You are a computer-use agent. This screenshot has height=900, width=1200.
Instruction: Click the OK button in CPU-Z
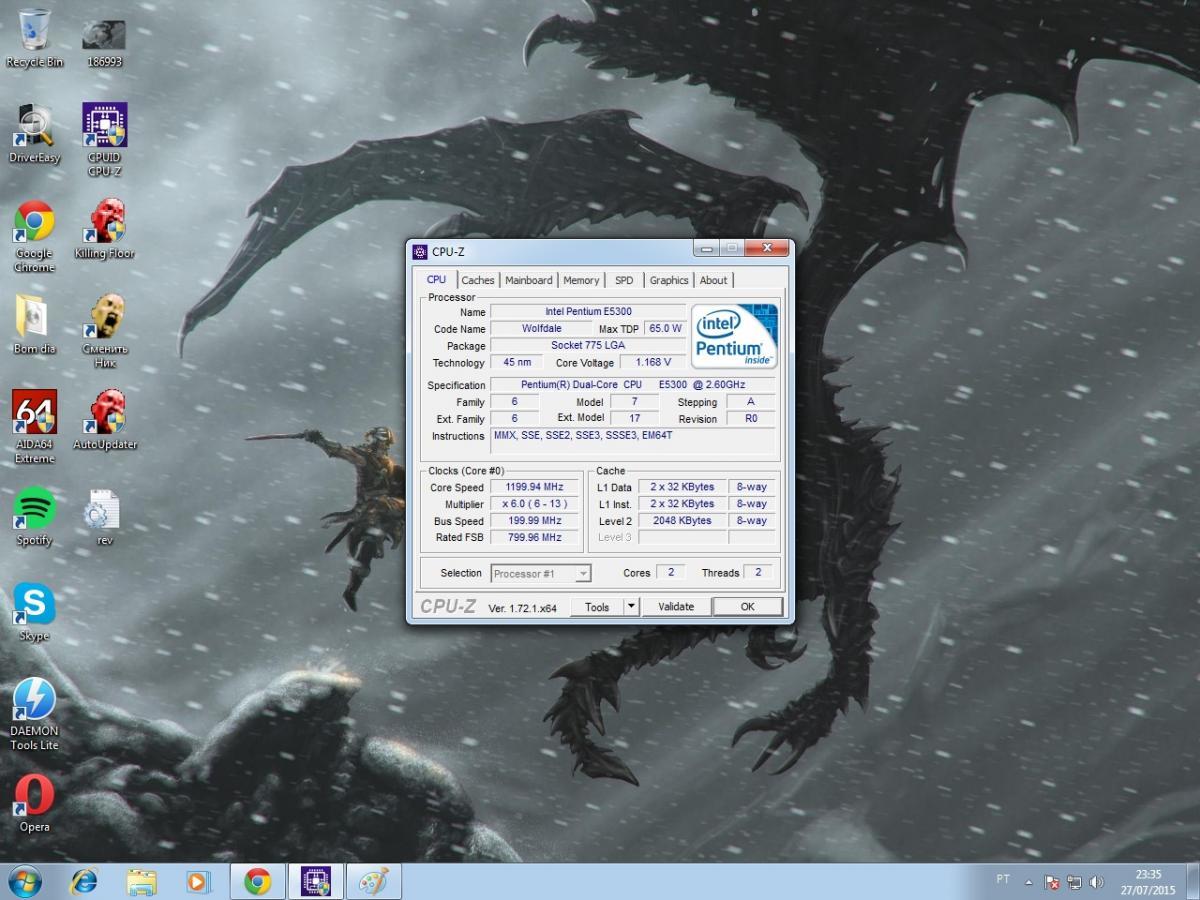click(747, 606)
